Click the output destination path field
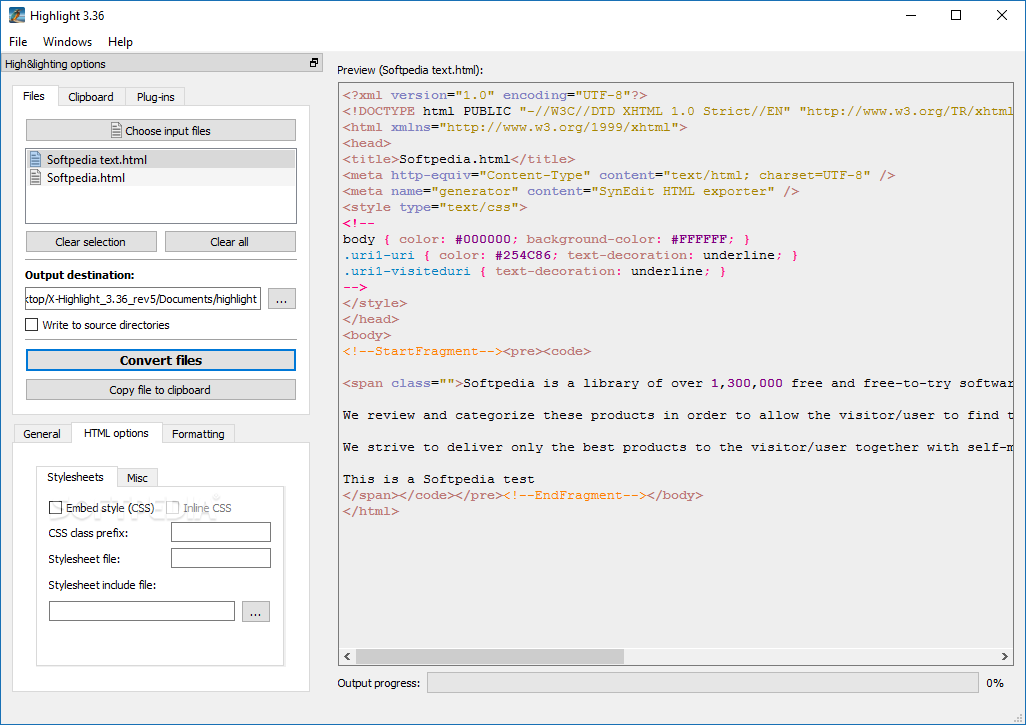 (x=143, y=298)
